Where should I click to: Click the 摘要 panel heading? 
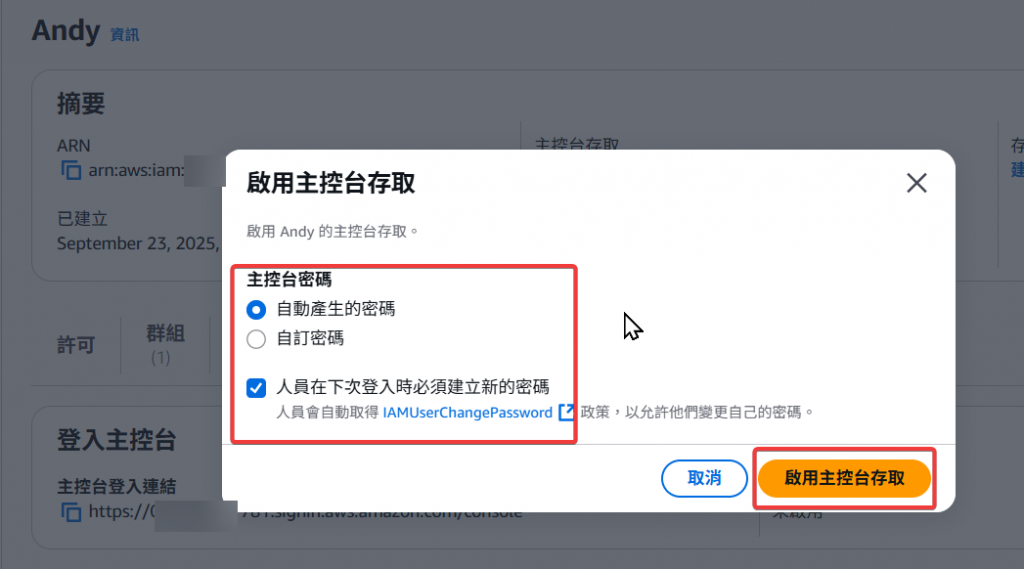click(81, 104)
